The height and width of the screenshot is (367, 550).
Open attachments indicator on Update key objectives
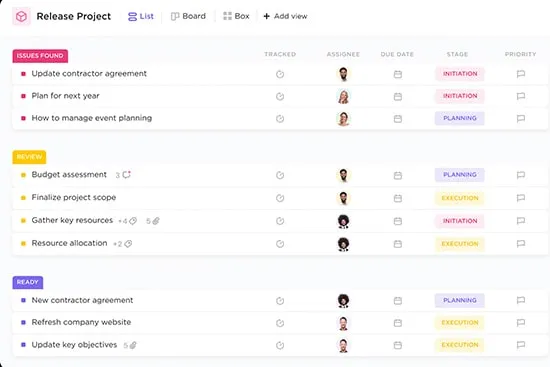click(130, 345)
